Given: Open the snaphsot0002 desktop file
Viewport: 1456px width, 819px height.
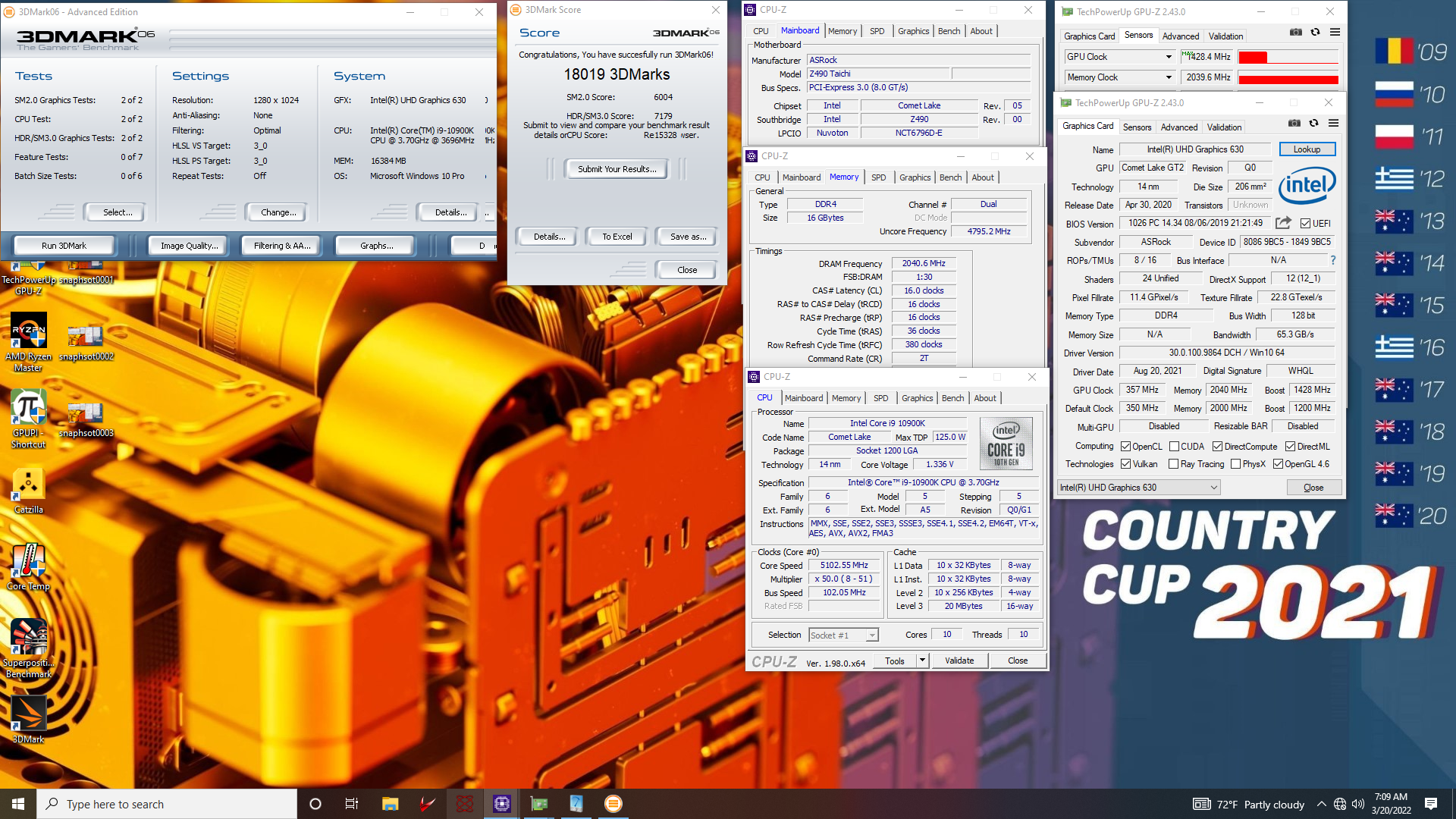Looking at the screenshot, I should pos(86,342).
